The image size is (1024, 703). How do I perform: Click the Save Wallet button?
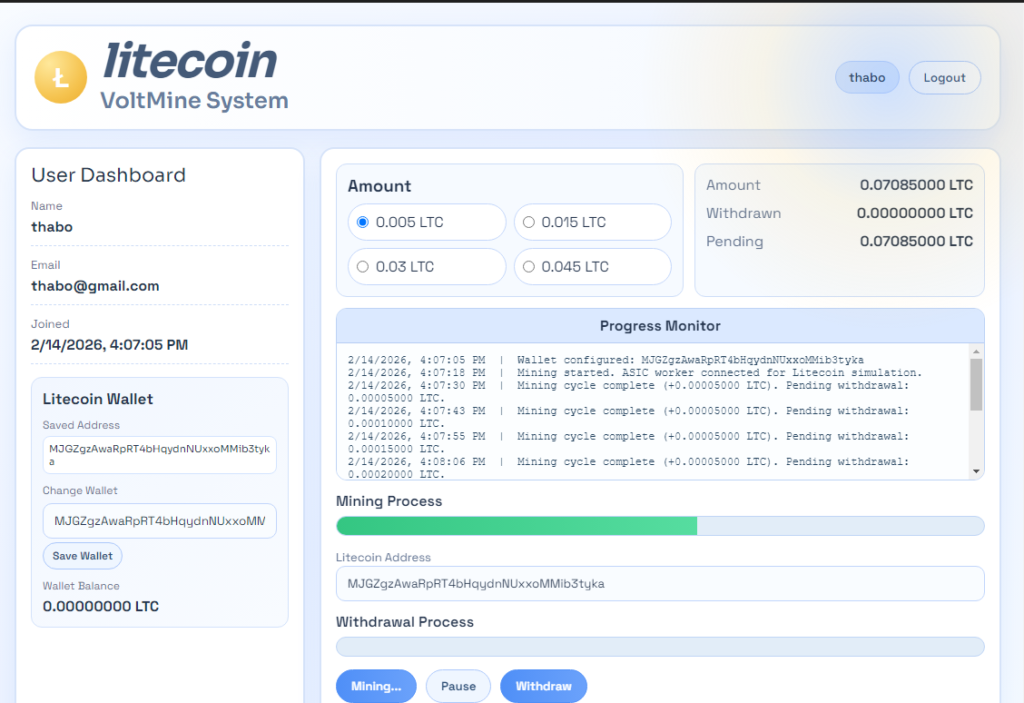point(82,556)
